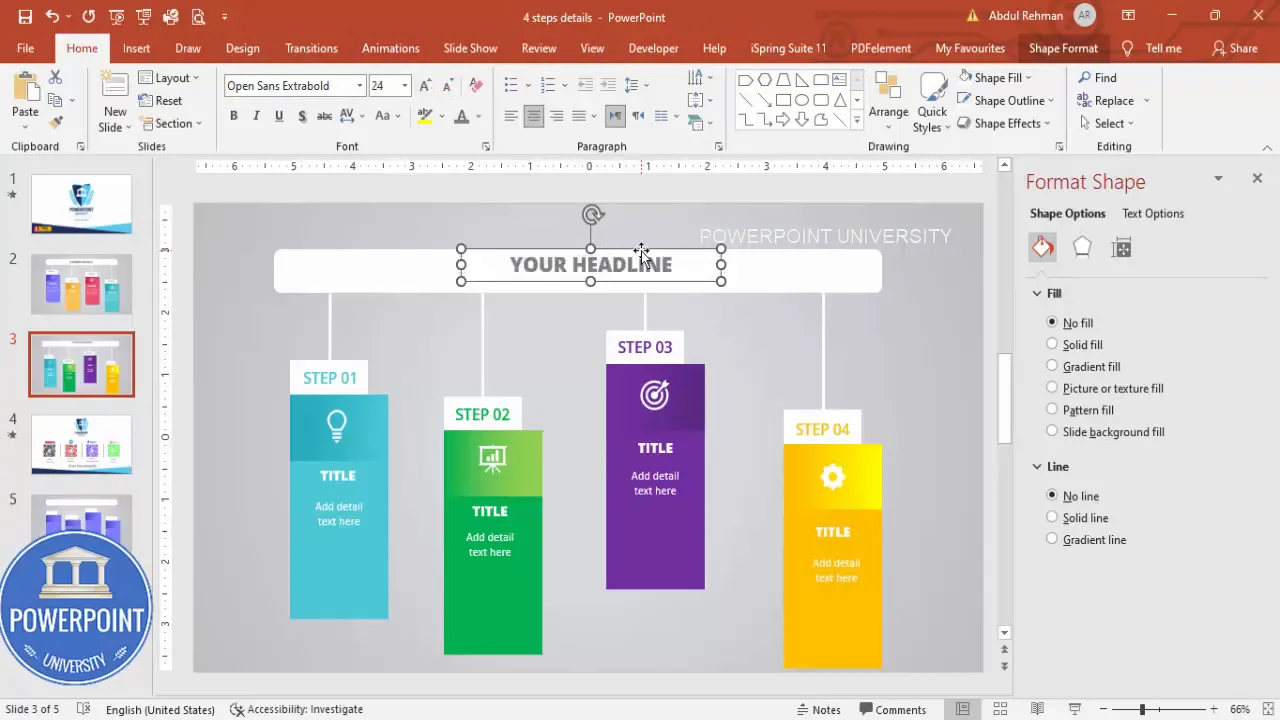
Task: Click the rotate handle above headline
Action: pos(592,214)
